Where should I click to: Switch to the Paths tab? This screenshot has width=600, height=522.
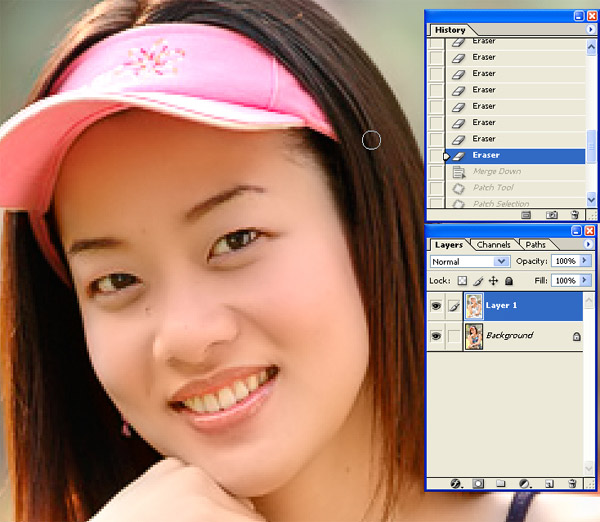[x=535, y=245]
